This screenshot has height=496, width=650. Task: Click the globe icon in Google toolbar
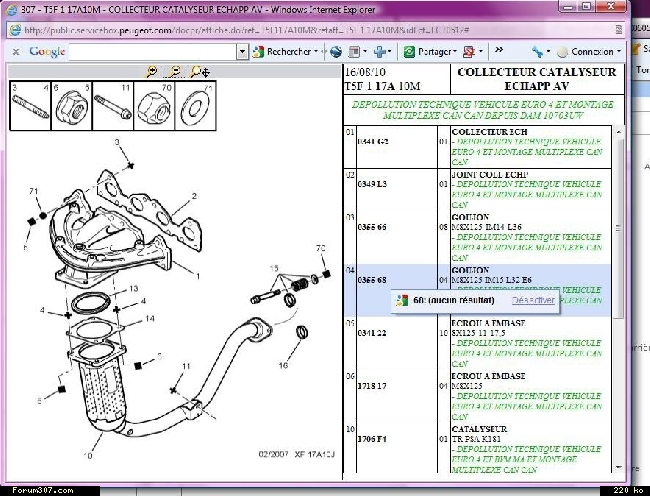pyautogui.click(x=336, y=51)
